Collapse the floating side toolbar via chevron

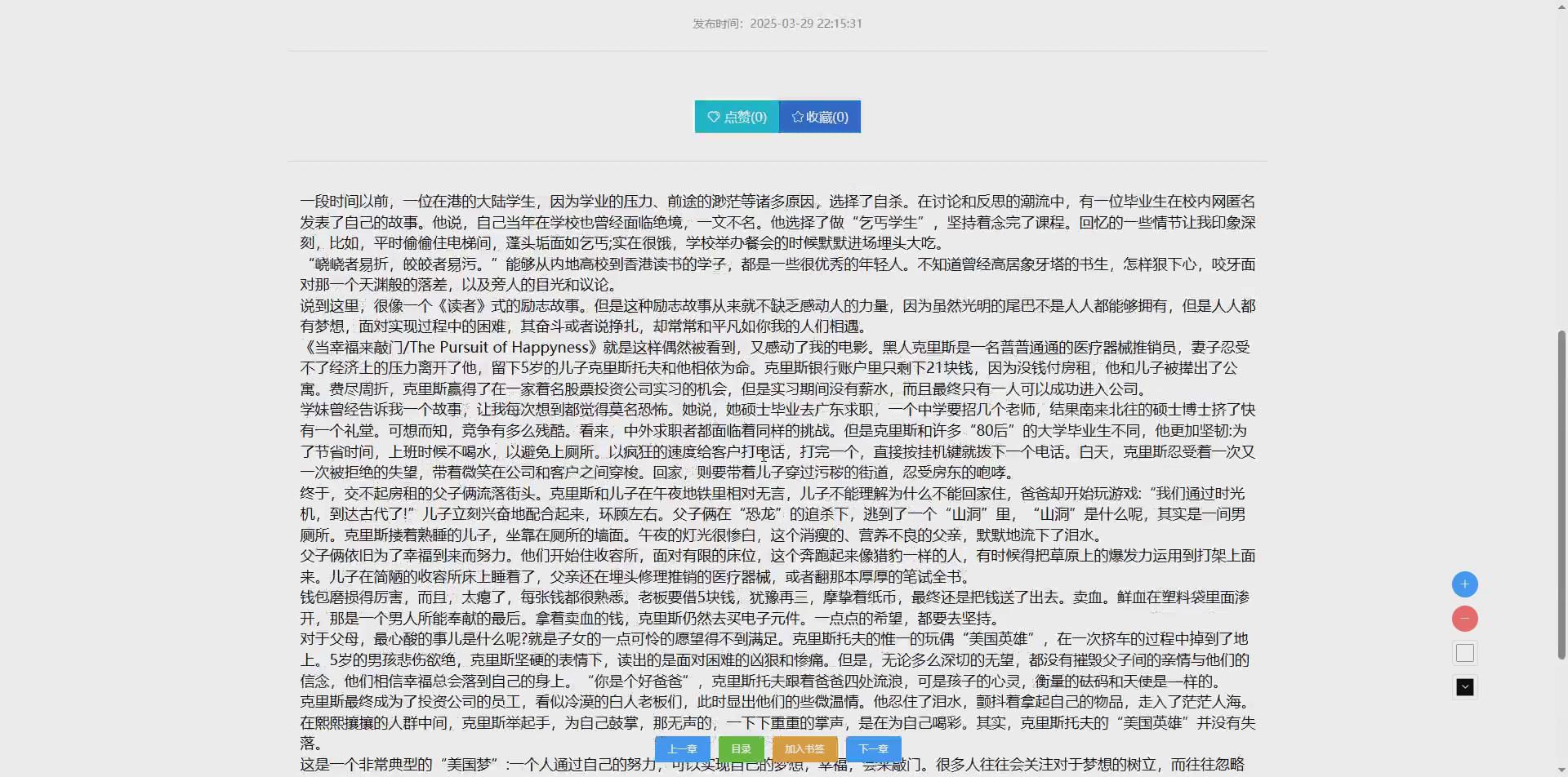coord(1465,686)
